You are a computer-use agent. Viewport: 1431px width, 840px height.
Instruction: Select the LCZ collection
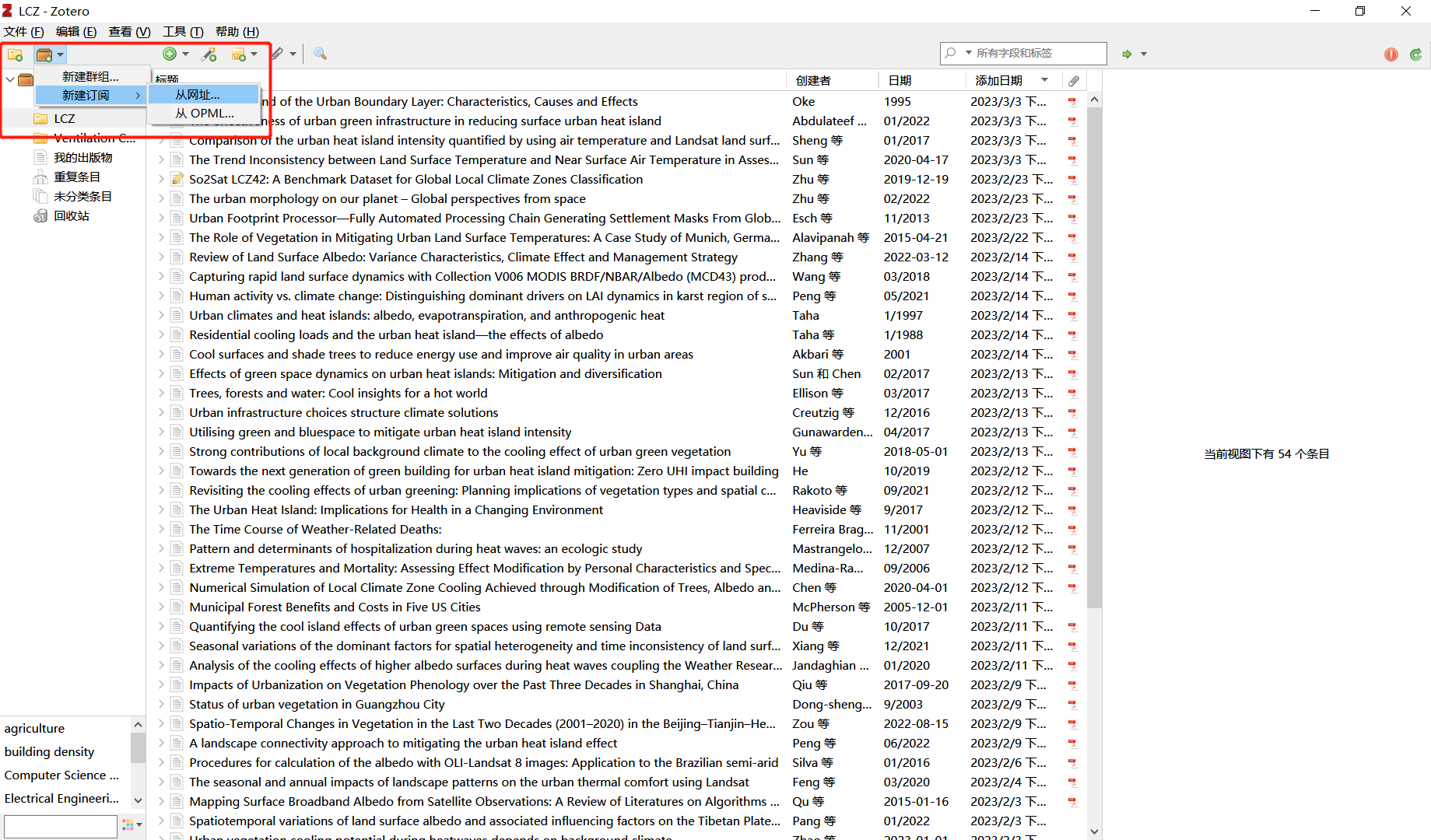coord(65,118)
